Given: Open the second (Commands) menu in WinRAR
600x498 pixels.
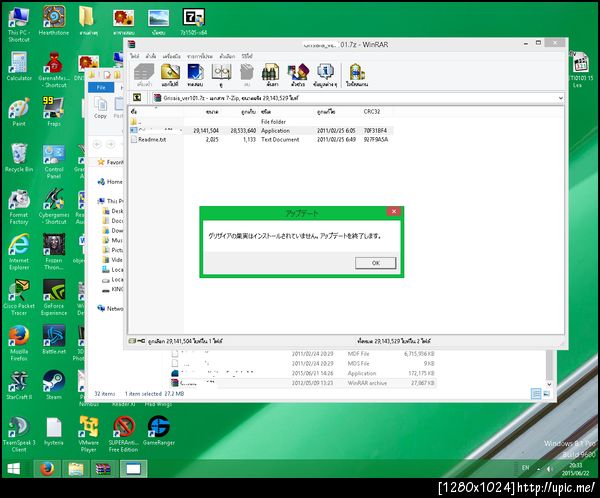Looking at the screenshot, I should (151, 56).
